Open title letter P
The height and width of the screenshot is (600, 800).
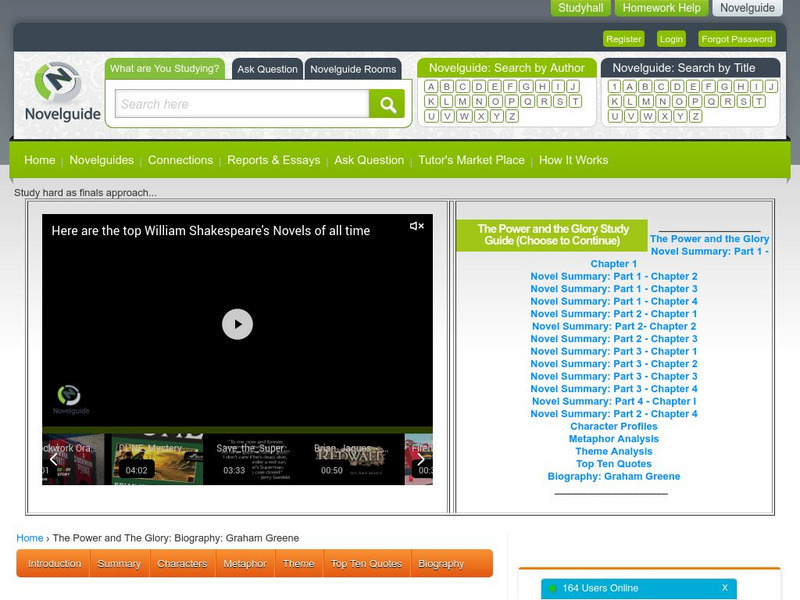695,101
